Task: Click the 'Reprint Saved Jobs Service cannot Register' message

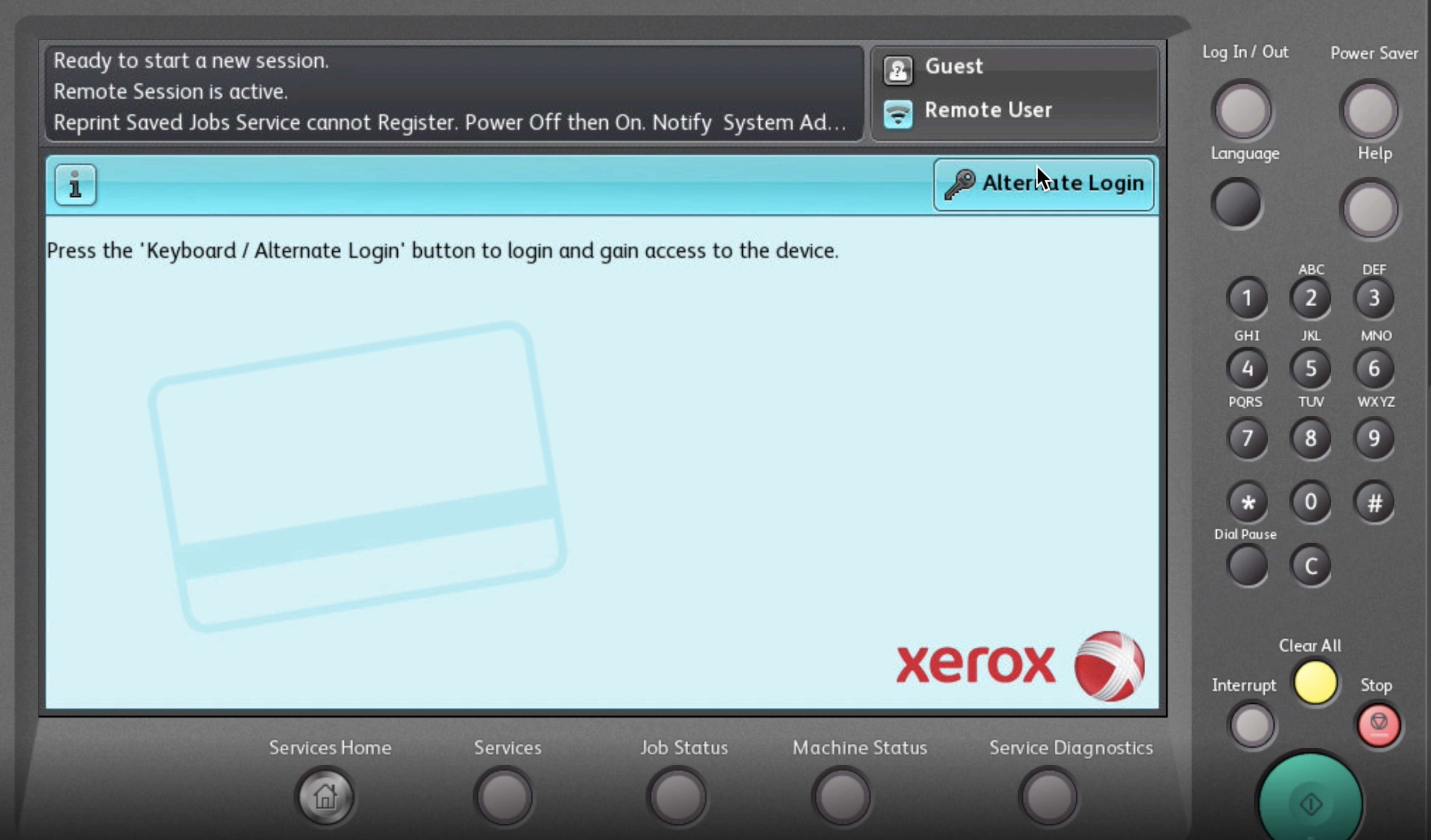Action: pos(450,123)
